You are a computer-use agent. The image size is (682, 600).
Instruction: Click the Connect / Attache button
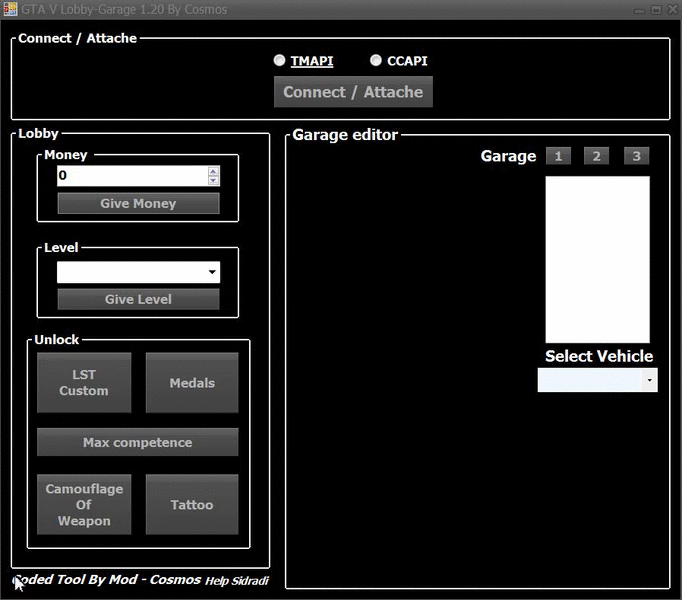pyautogui.click(x=353, y=92)
